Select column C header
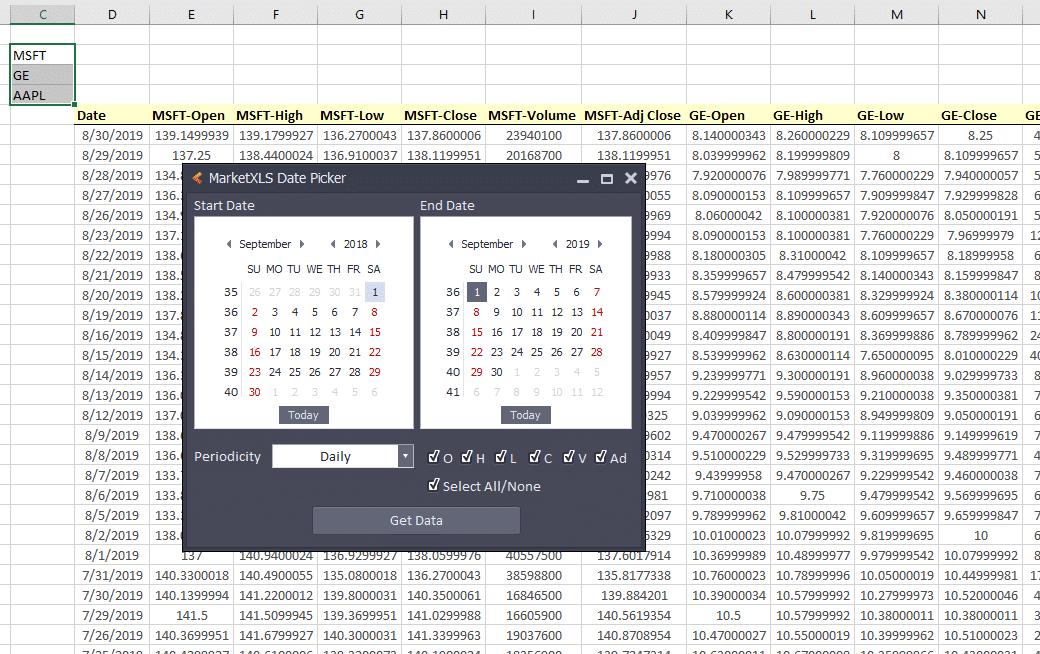 42,15
